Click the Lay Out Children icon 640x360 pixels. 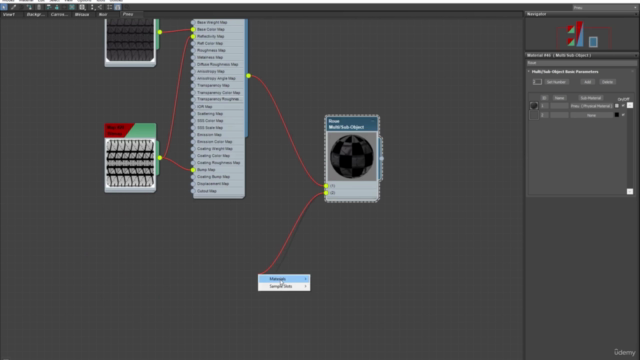(x=100, y=7)
